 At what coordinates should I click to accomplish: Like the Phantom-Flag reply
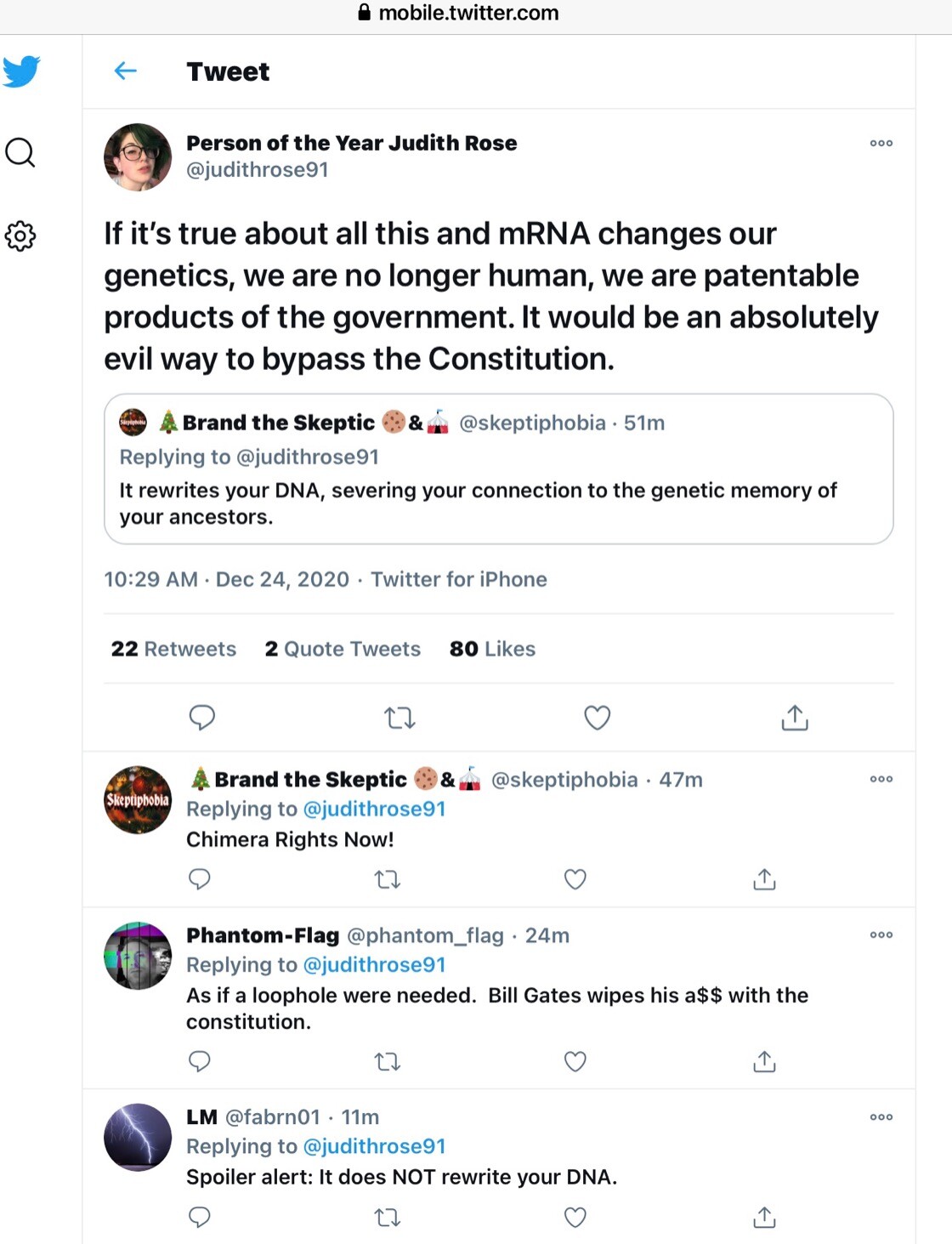point(575,1061)
